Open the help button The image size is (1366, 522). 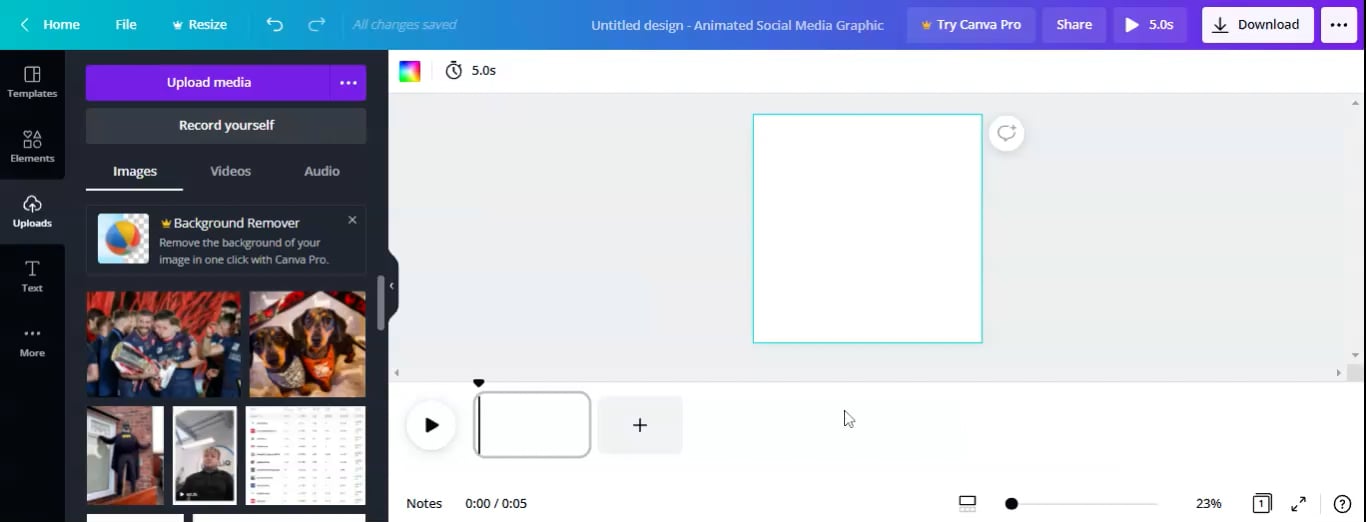point(1343,504)
